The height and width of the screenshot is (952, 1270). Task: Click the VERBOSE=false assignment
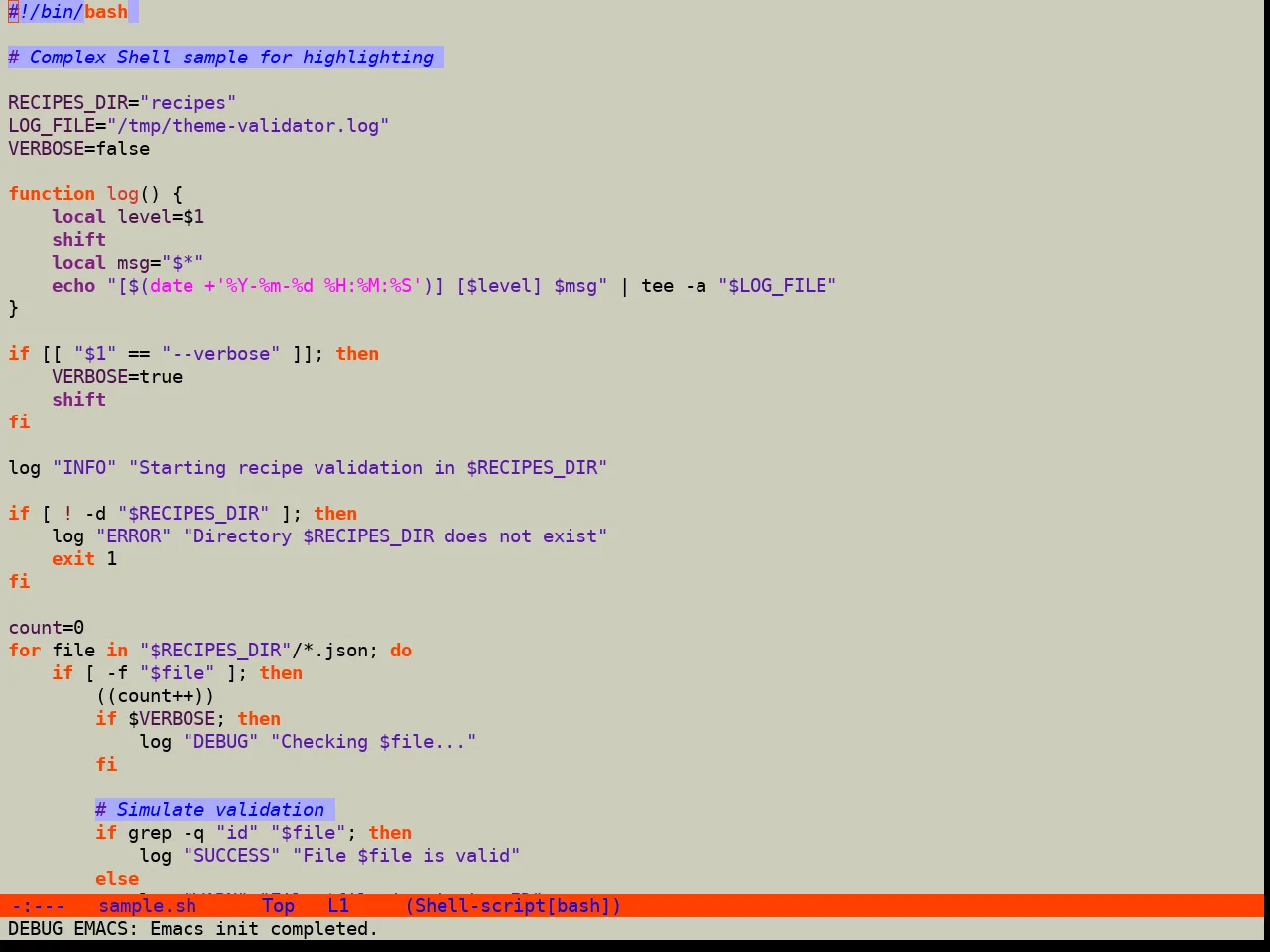[x=79, y=149]
